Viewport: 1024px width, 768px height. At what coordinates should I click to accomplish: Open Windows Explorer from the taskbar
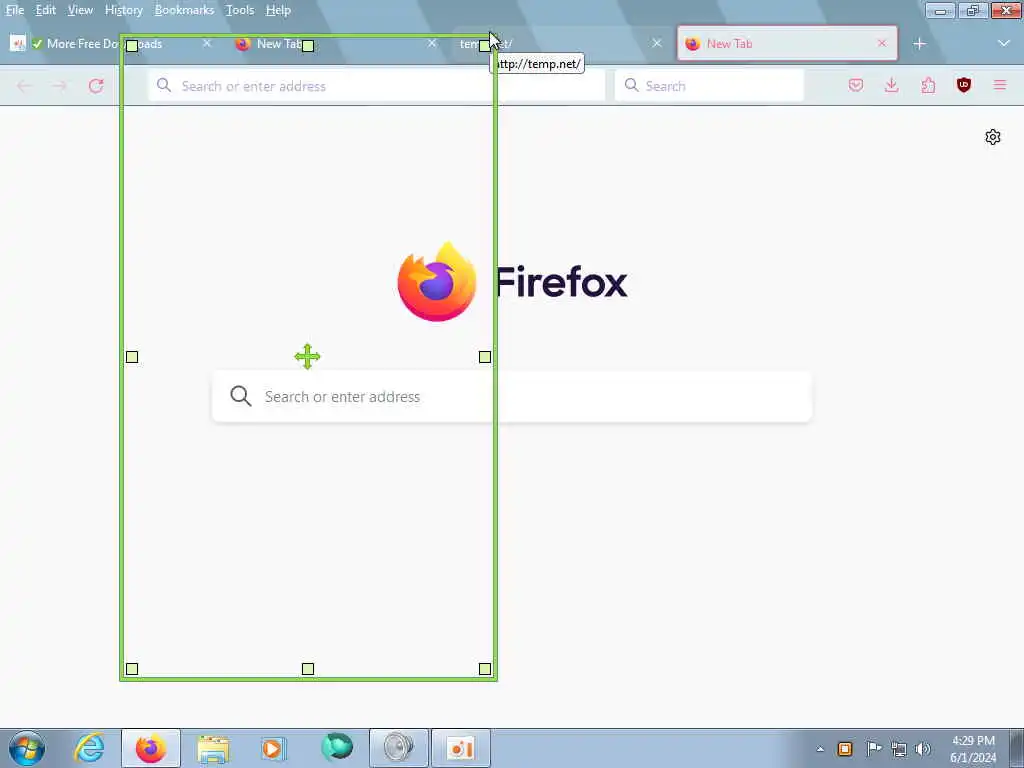(213, 748)
